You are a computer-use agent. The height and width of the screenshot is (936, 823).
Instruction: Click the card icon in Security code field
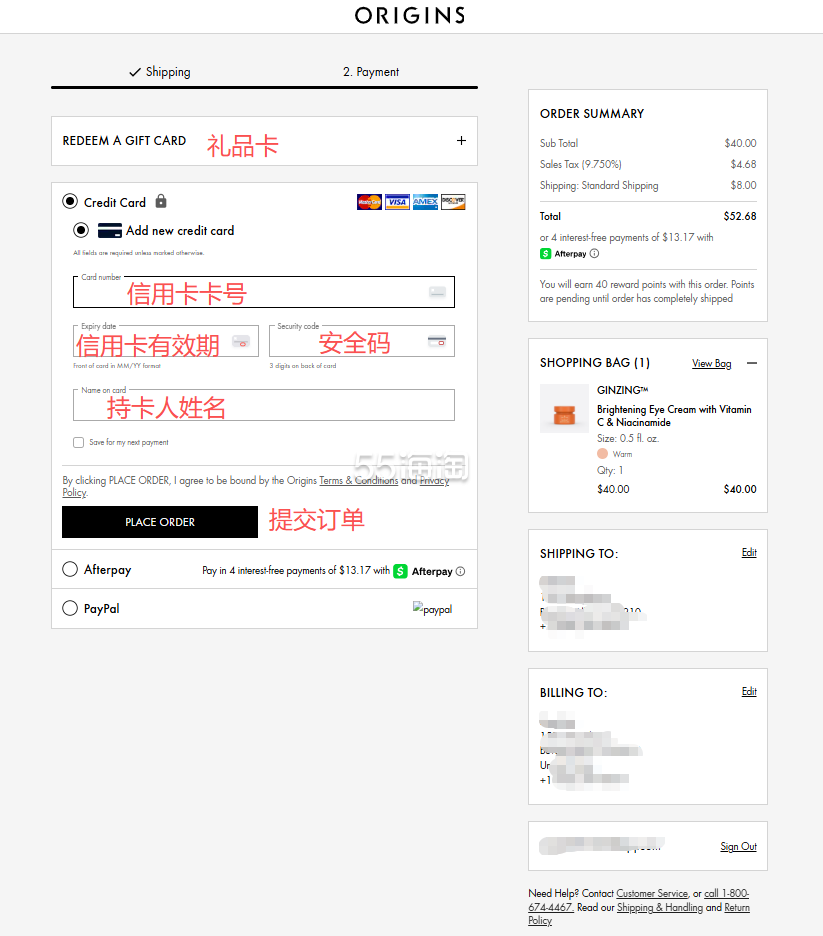click(x=437, y=341)
